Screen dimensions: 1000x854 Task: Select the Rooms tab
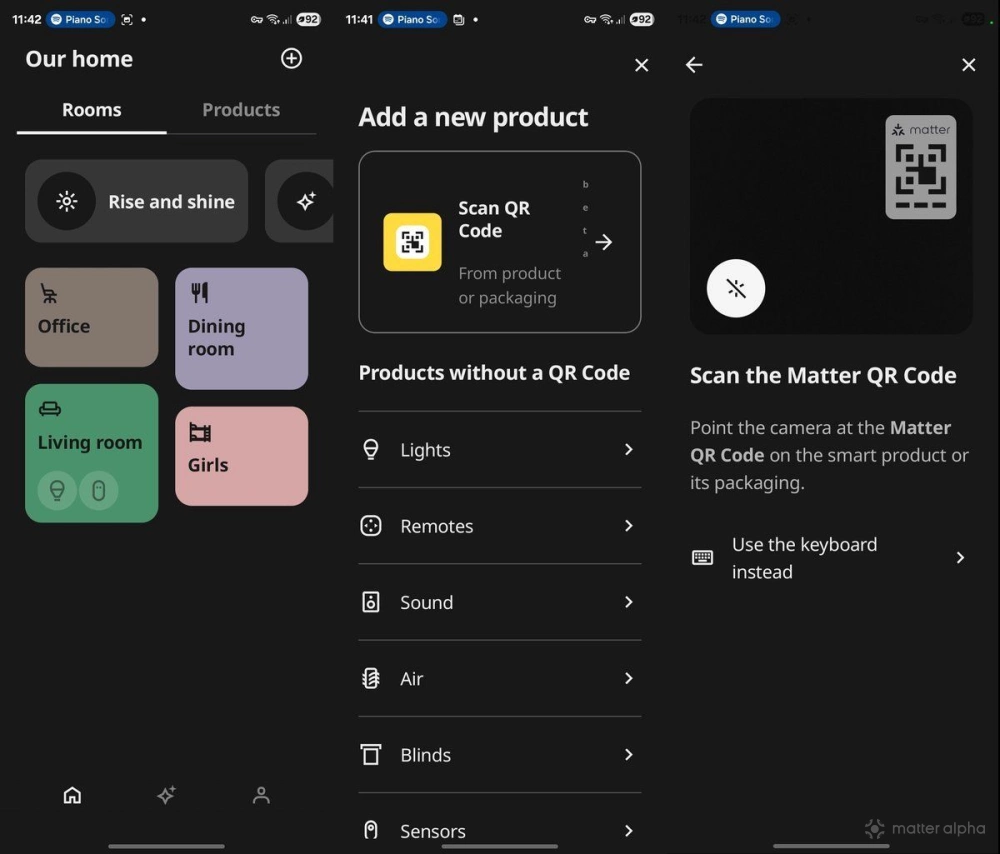coord(92,110)
